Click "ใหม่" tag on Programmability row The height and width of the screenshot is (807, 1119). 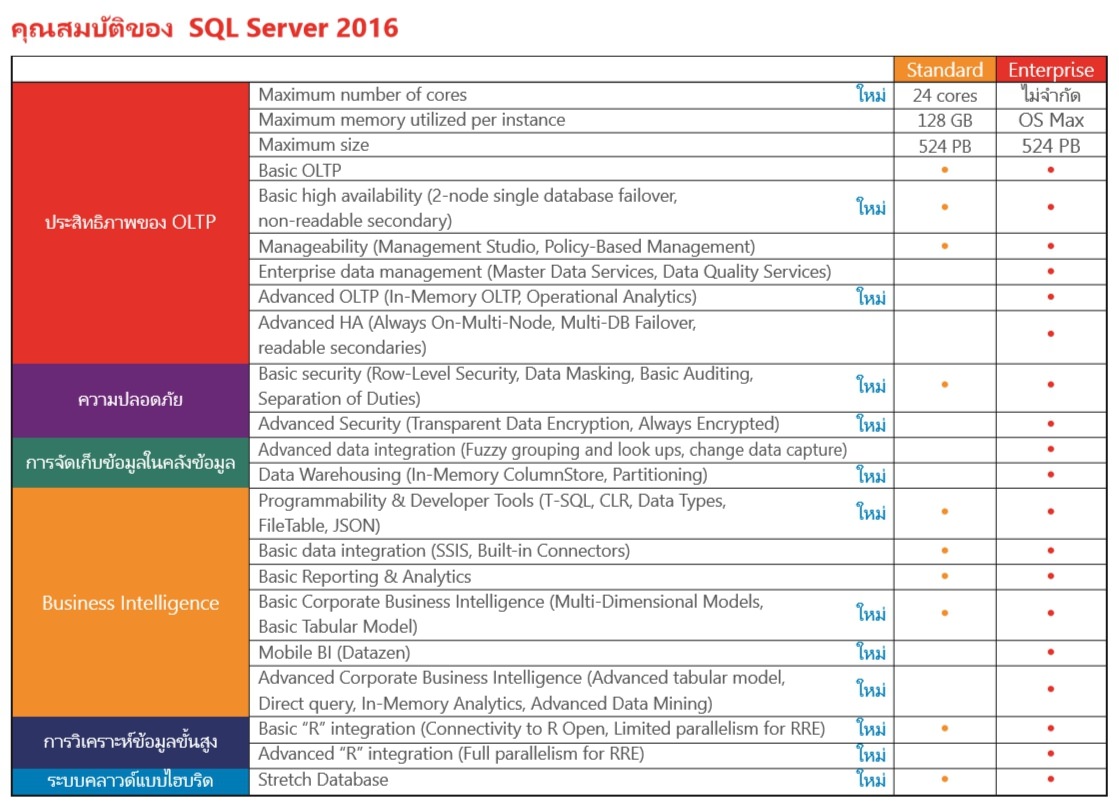(871, 512)
